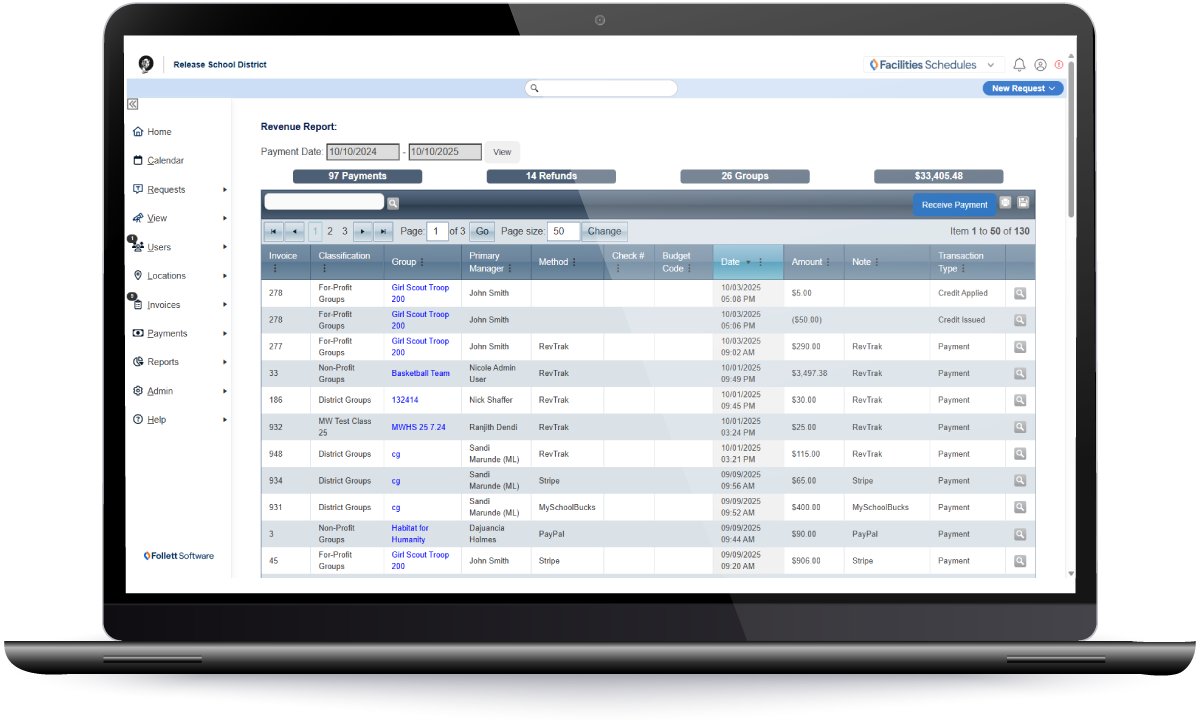Jump to last page in pager
Viewport: 1200px width, 720px height.
click(x=383, y=231)
